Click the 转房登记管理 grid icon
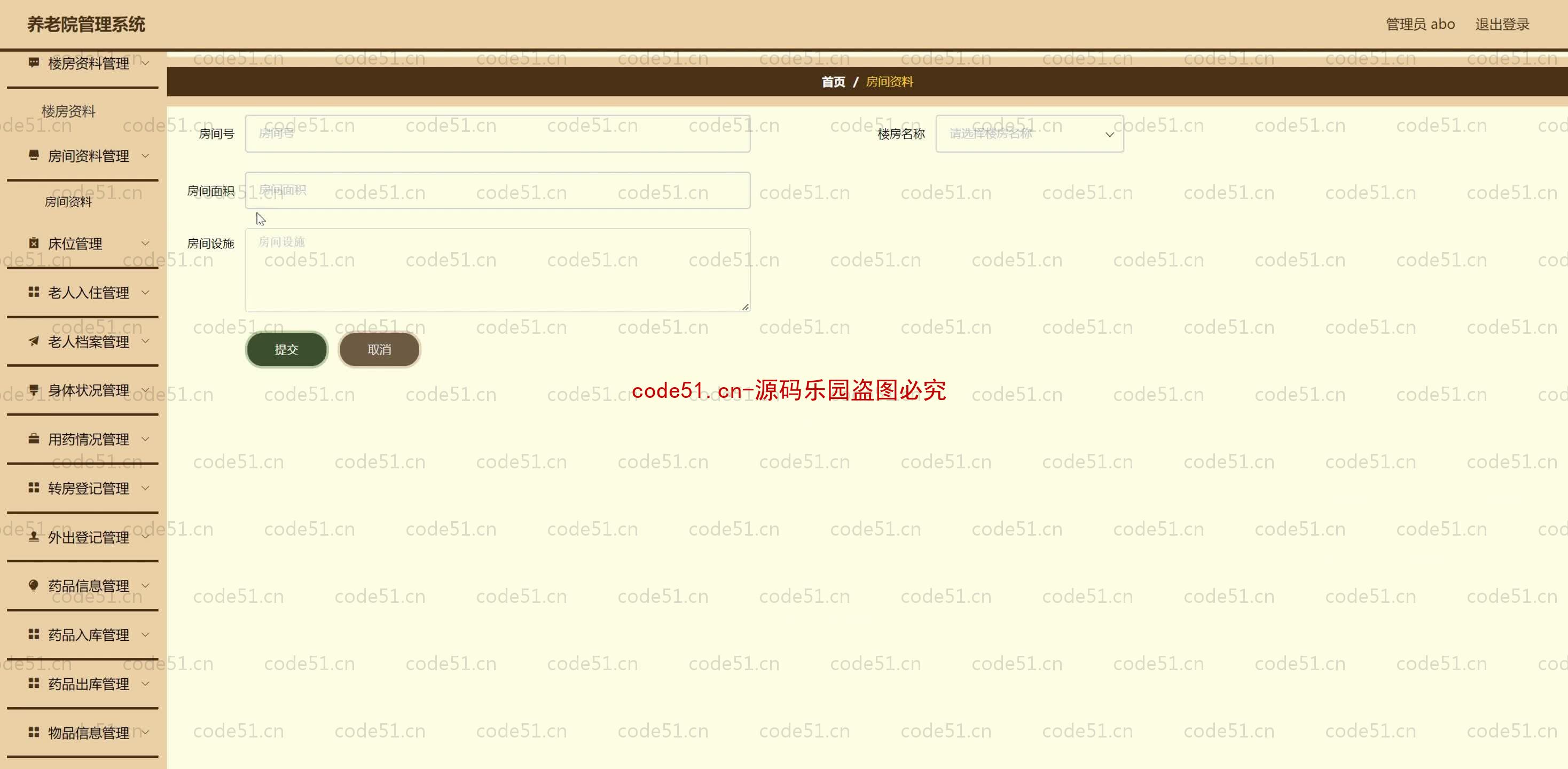 34,488
